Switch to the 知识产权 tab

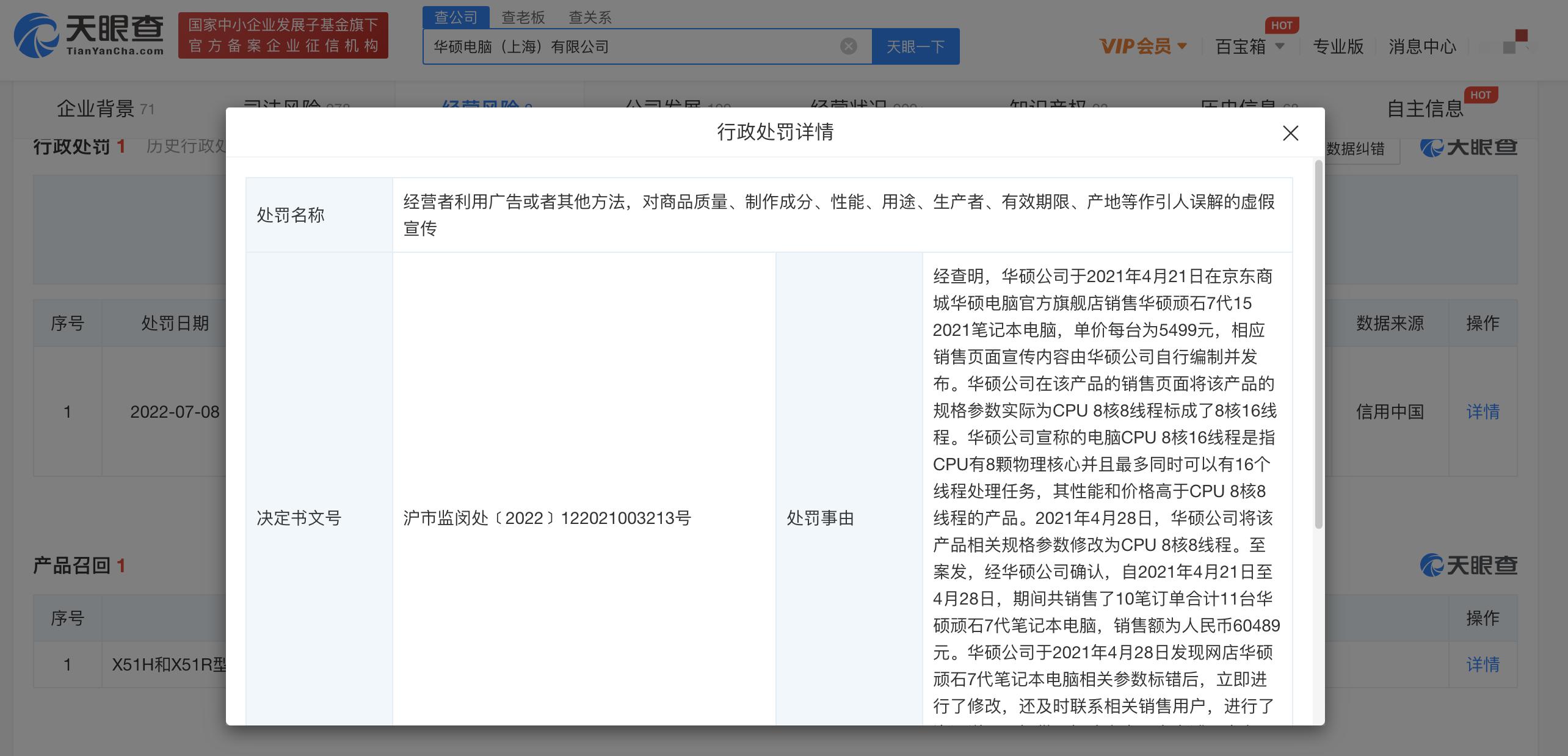click(x=1047, y=105)
